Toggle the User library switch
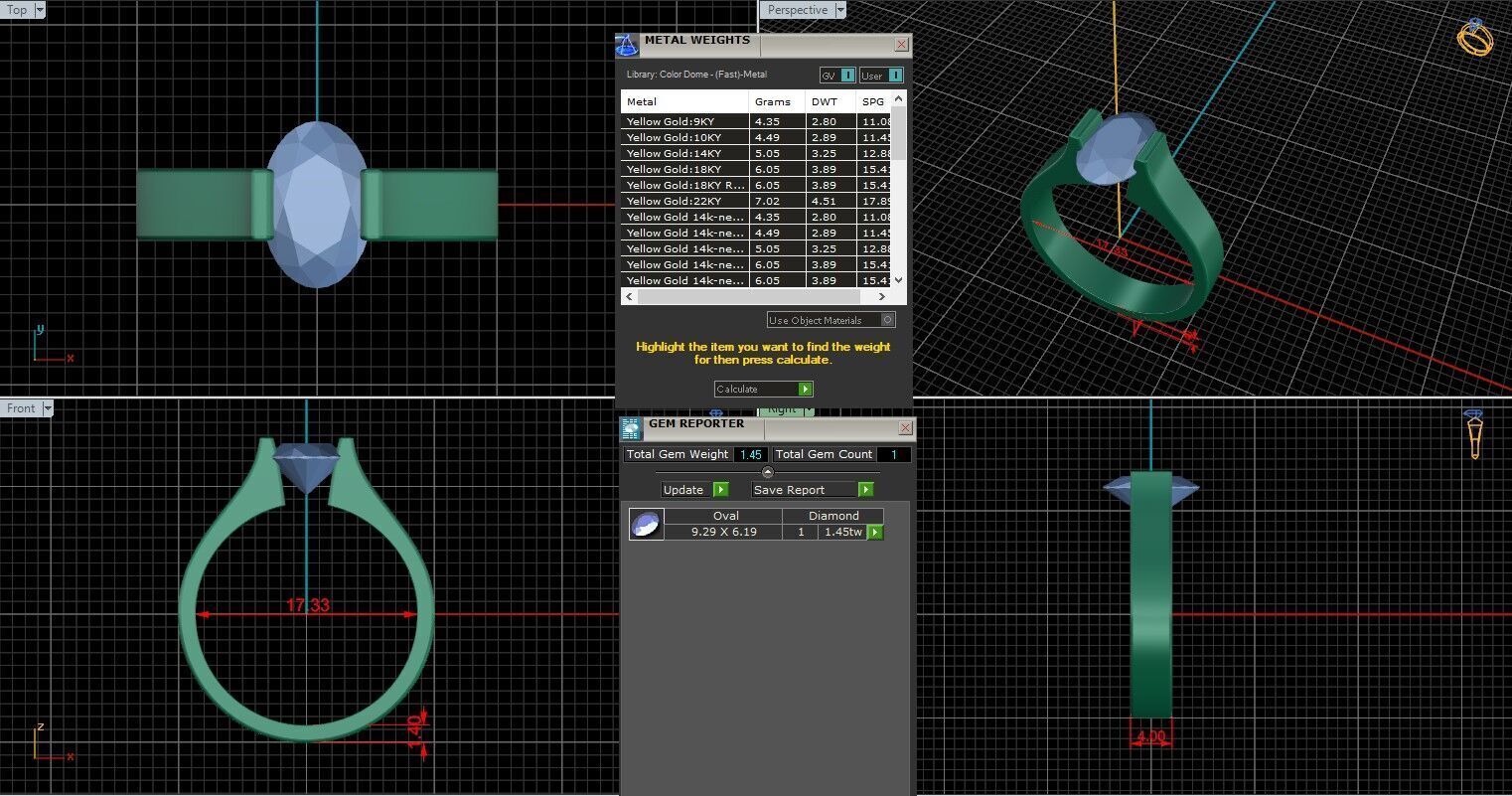This screenshot has width=1512, height=796. click(895, 75)
